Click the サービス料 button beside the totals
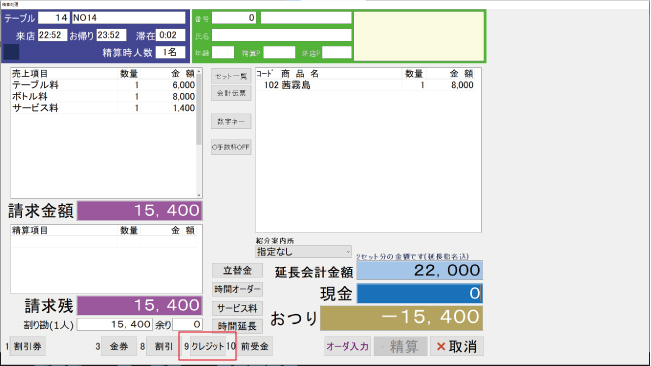 pos(237,308)
